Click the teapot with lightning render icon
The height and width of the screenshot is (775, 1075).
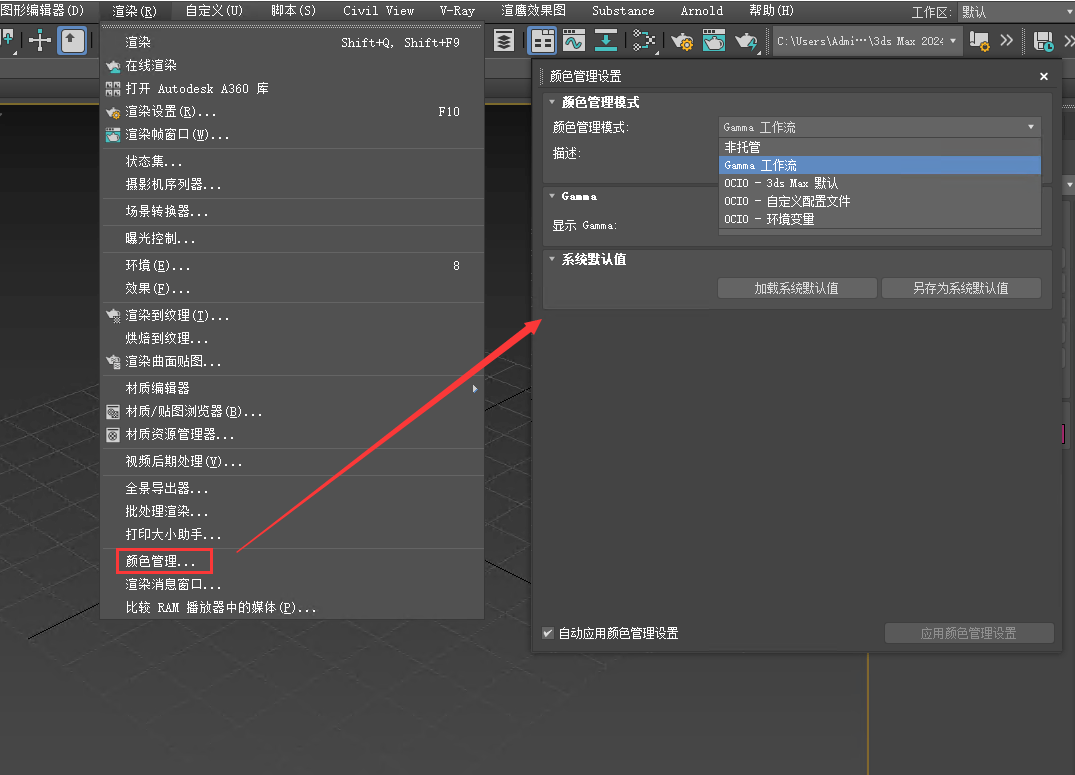click(747, 41)
